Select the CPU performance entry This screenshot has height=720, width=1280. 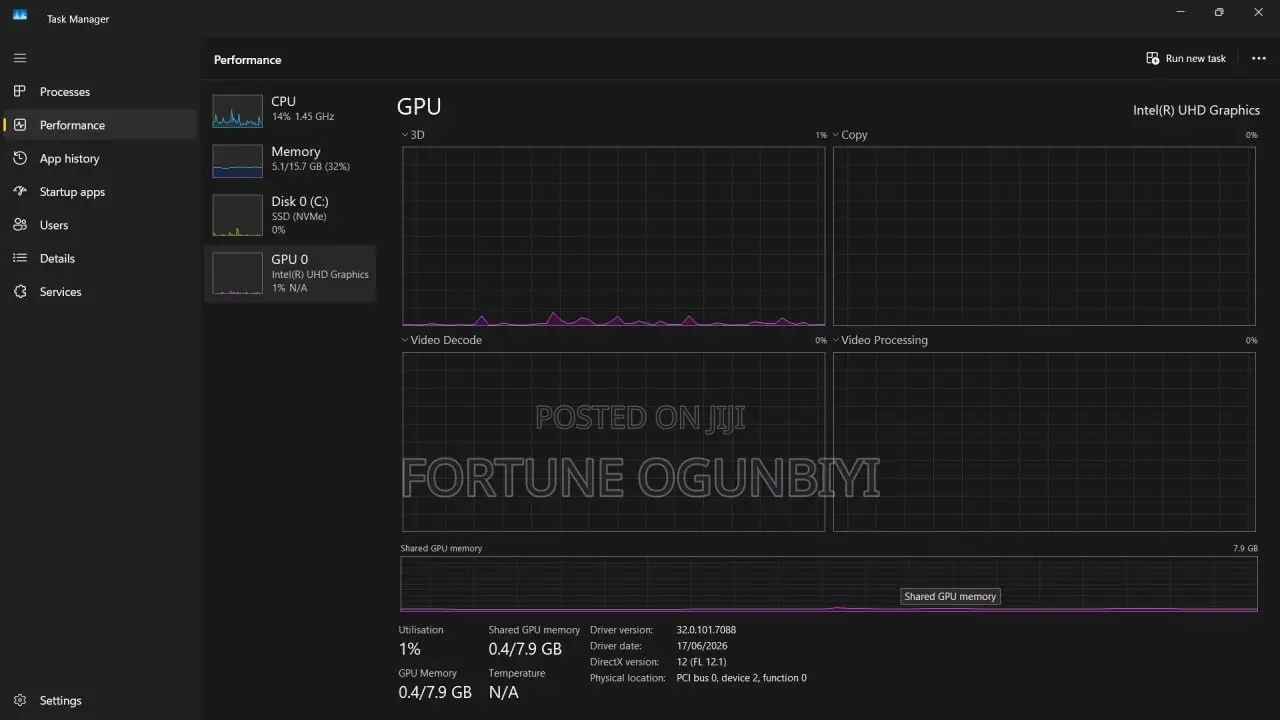tap(290, 109)
